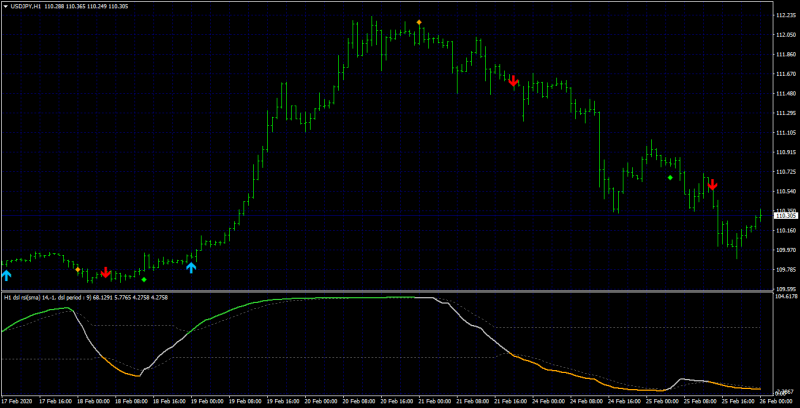
Task: Select green diamond marker on 18 Feb afternoon
Action: pos(144,279)
